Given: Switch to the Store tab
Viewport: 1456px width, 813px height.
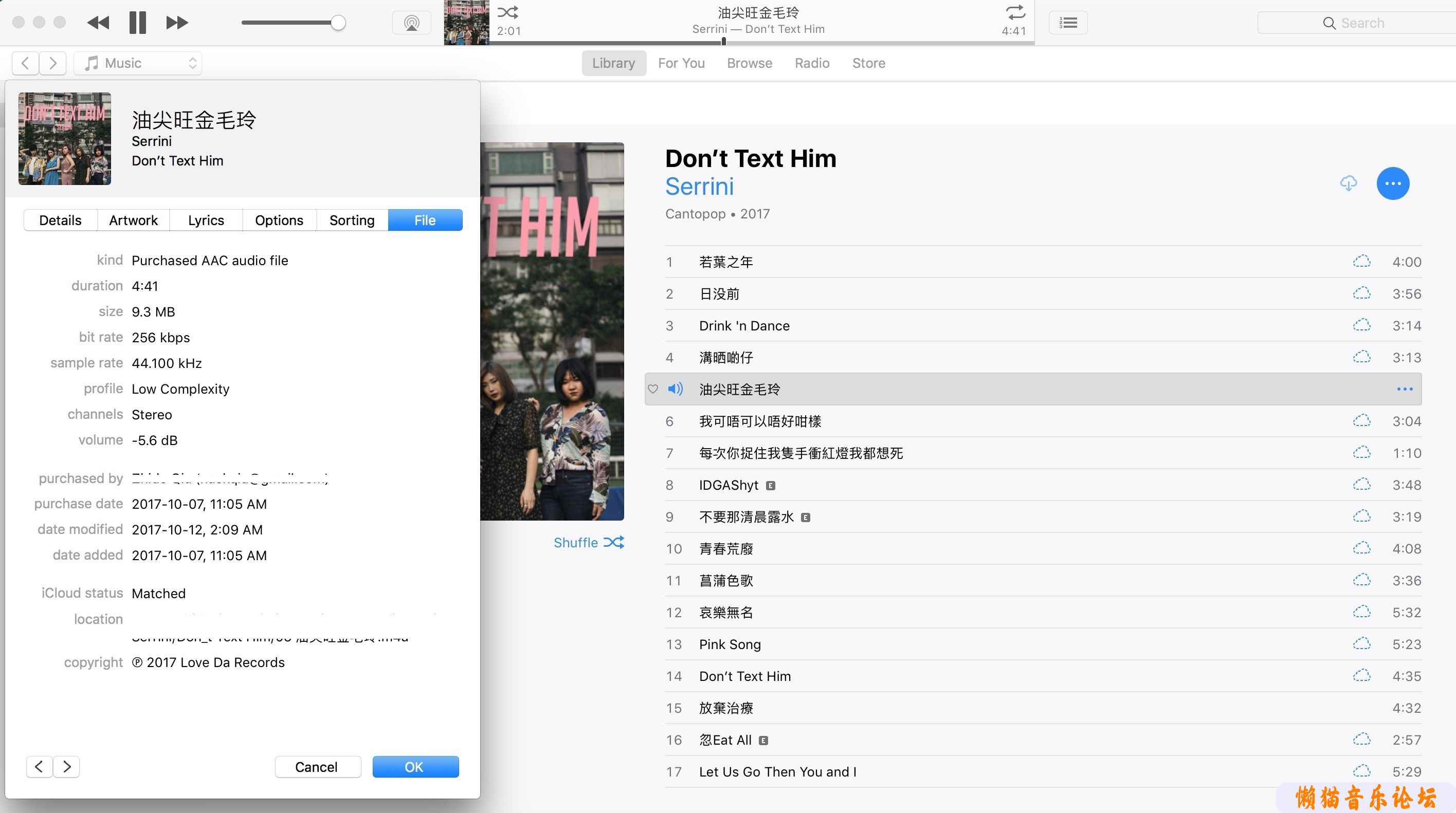Looking at the screenshot, I should pos(869,63).
